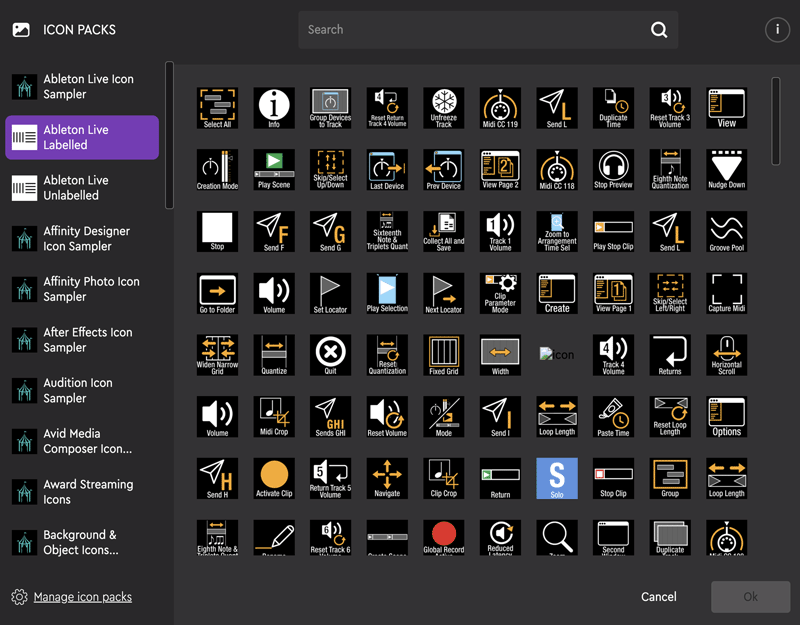The width and height of the screenshot is (800, 625).
Task: Click the Navigate icon
Action: pos(387,478)
